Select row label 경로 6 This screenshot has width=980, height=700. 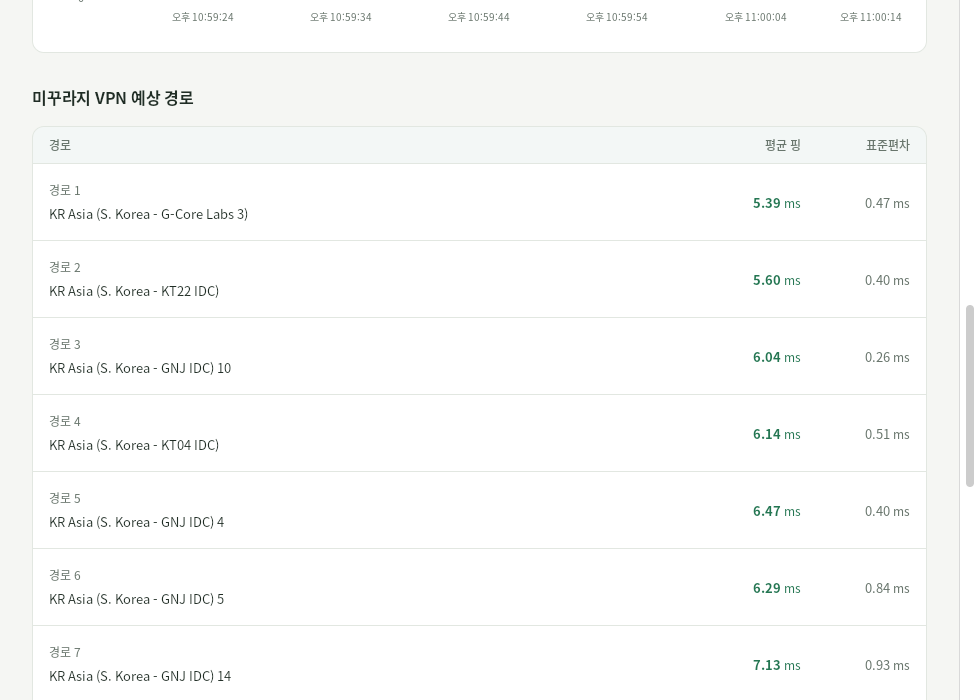(x=65, y=575)
